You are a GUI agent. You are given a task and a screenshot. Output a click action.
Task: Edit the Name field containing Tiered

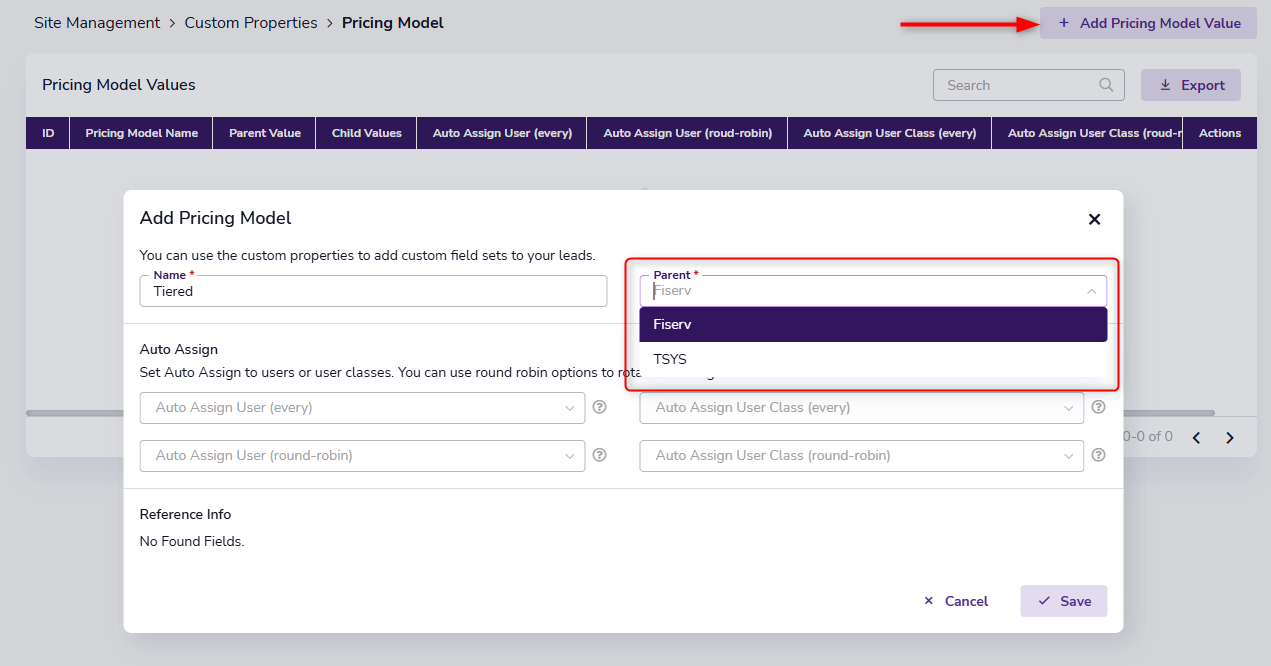[x=373, y=291]
